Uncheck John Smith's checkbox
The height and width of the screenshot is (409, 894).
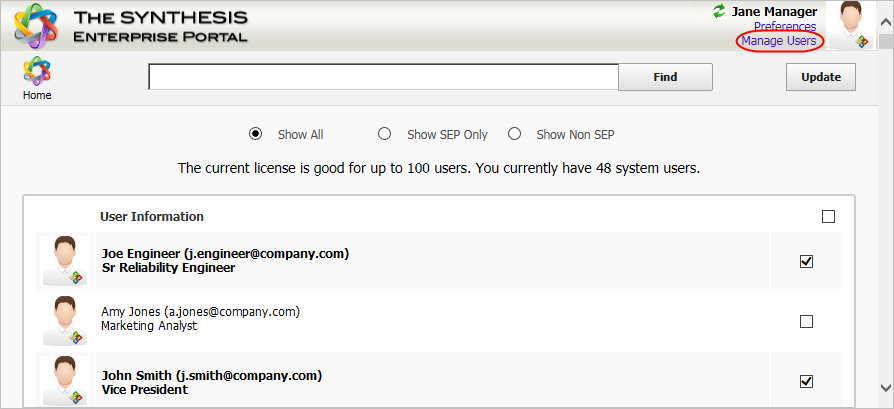point(807,381)
